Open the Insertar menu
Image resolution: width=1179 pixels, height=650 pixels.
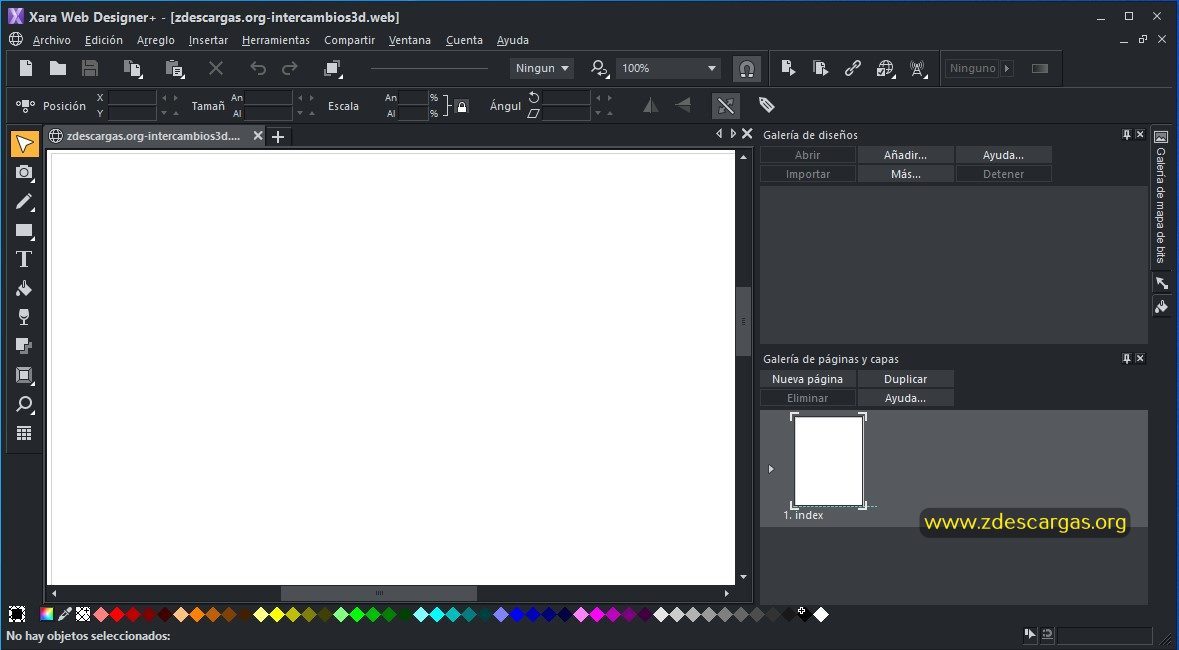pyautogui.click(x=208, y=40)
